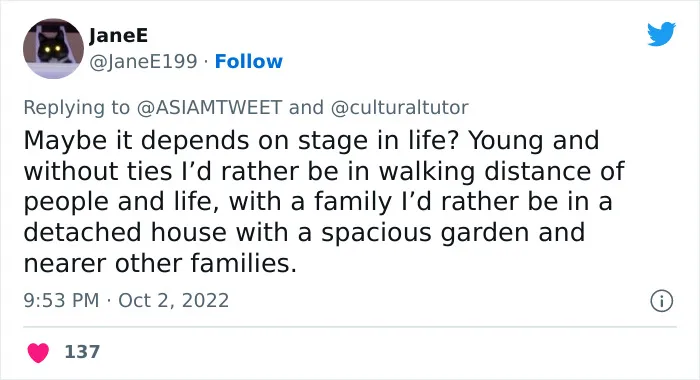Click the phrase 'nearer other families'
The image size is (700, 380).
(x=158, y=263)
